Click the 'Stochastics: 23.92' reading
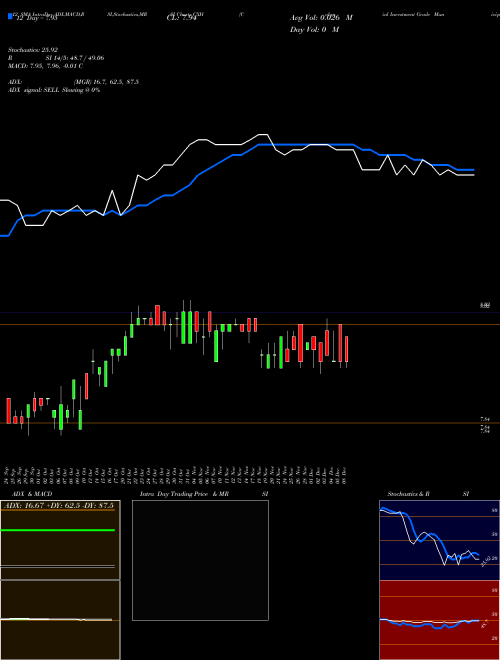The image size is (500, 660). click(32, 50)
